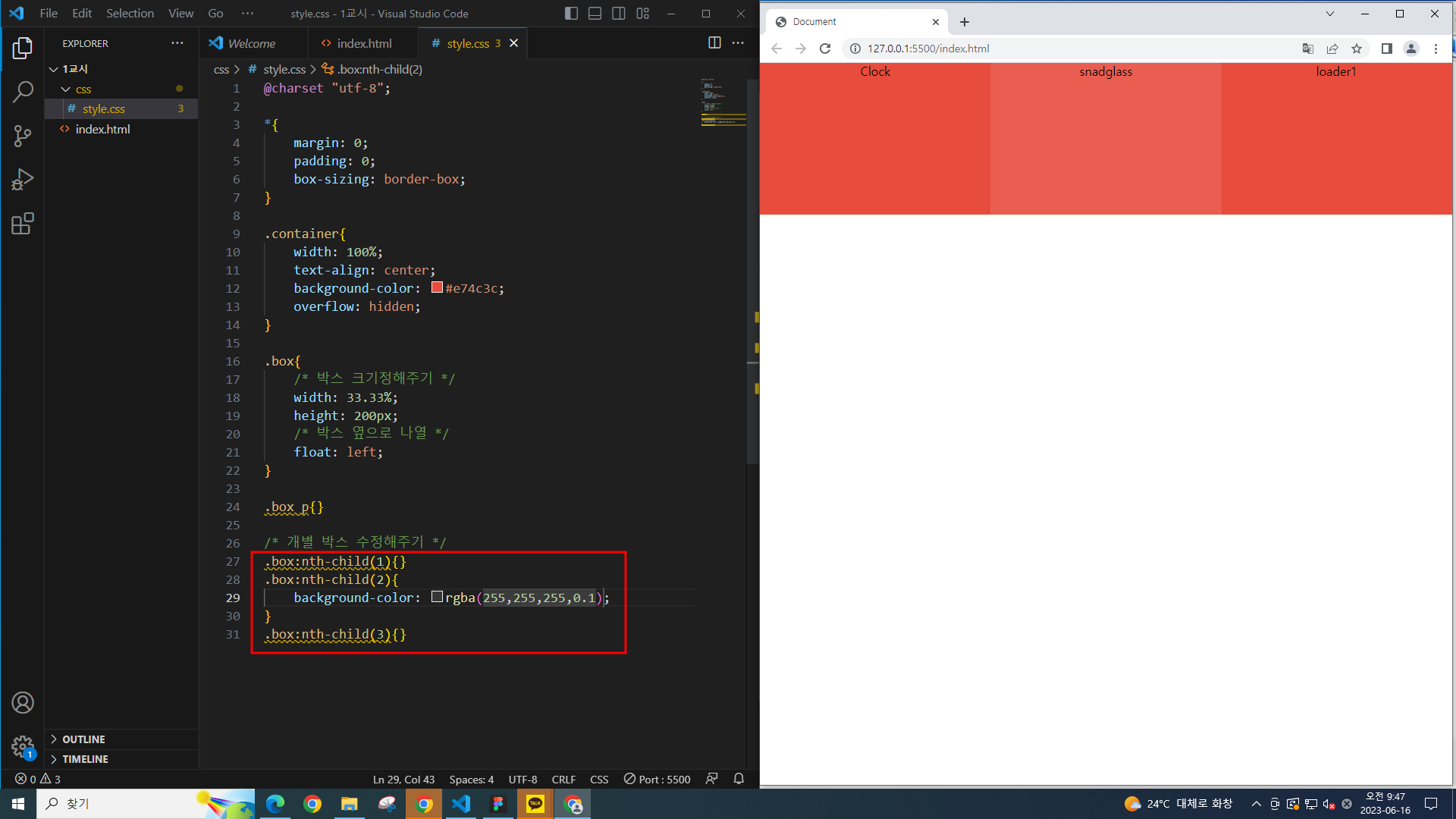Screen dimensions: 1456x819
Task: Open the Manage gear settings icon
Action: pos(23,746)
